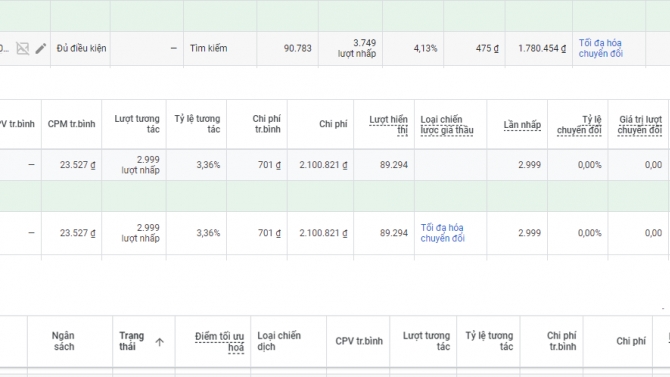Image resolution: width=670 pixels, height=377 pixels.
Task: Select the bottom table Chi phí header
Action: [631, 341]
